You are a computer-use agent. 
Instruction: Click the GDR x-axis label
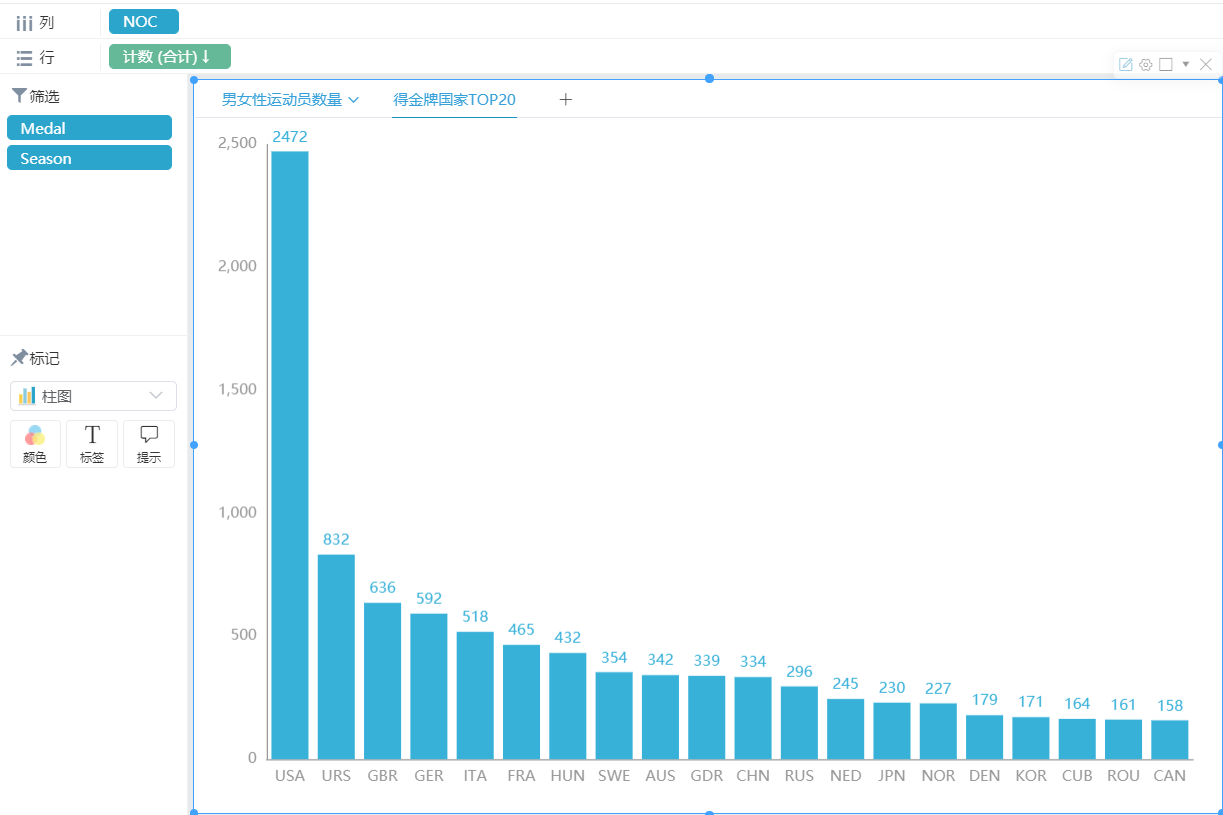click(706, 776)
